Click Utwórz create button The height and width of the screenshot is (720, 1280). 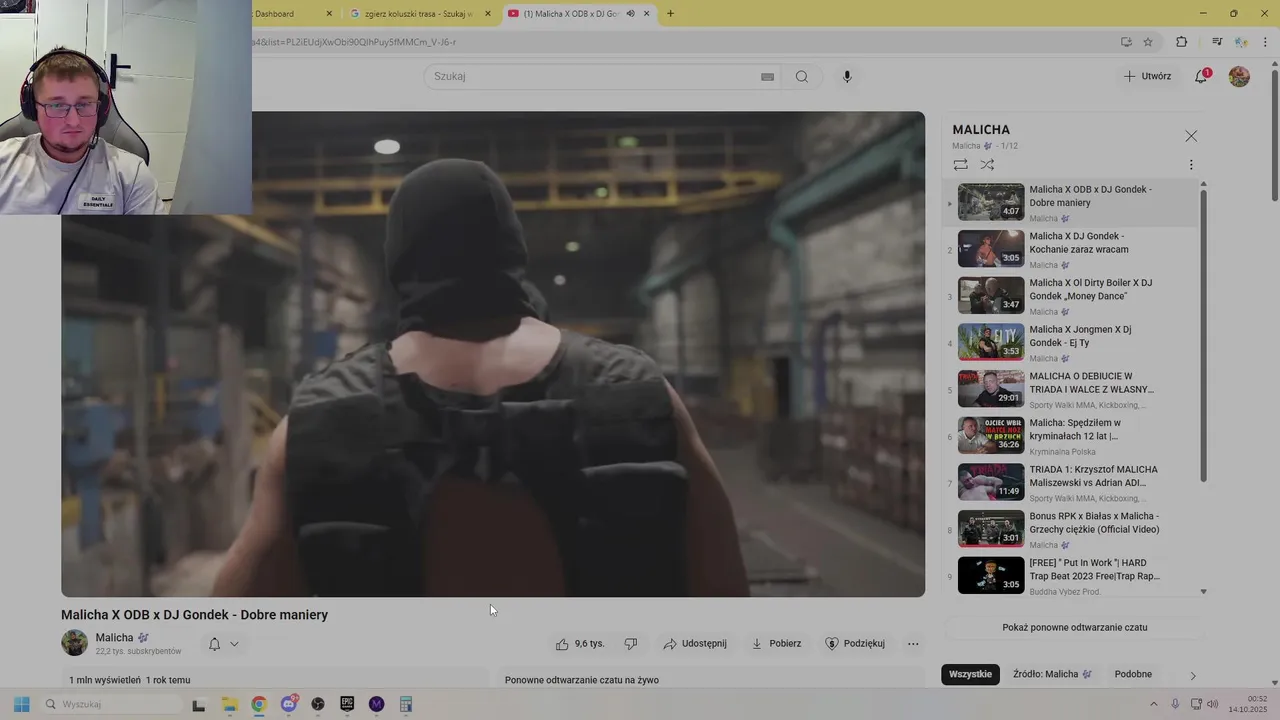coord(1147,76)
